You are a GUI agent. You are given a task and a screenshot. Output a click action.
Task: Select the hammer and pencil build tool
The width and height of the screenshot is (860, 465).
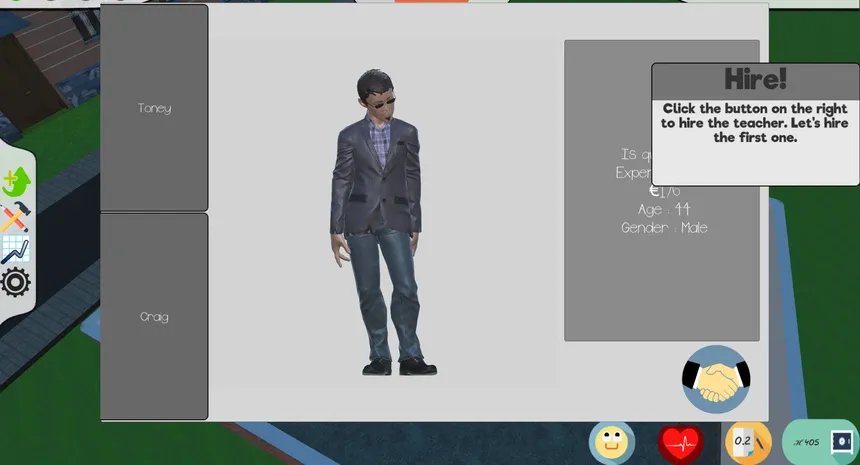(15, 216)
